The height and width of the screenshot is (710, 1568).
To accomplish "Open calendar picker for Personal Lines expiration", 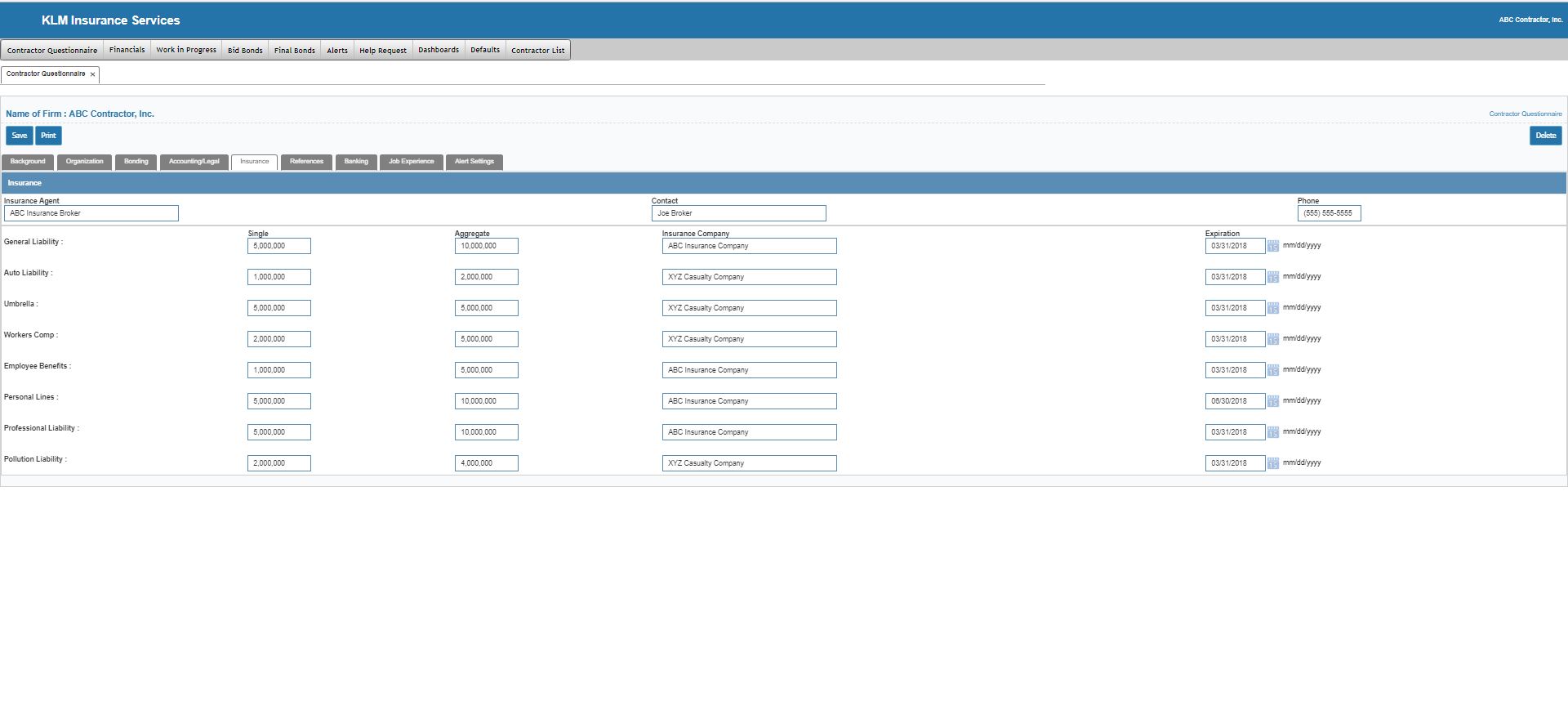I will (1272, 401).
